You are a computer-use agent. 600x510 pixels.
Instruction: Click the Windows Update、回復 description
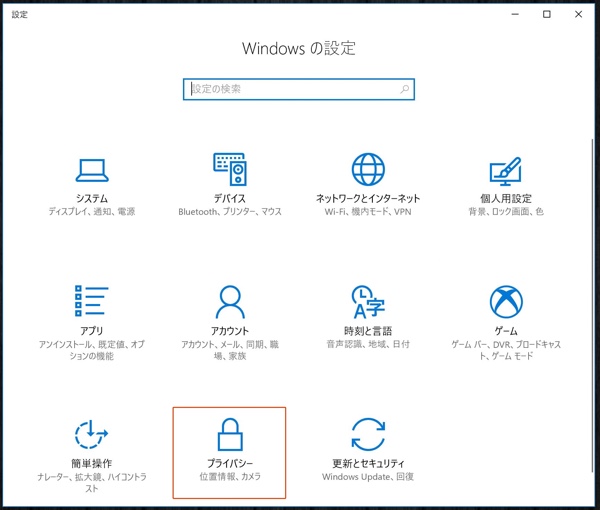[368, 477]
